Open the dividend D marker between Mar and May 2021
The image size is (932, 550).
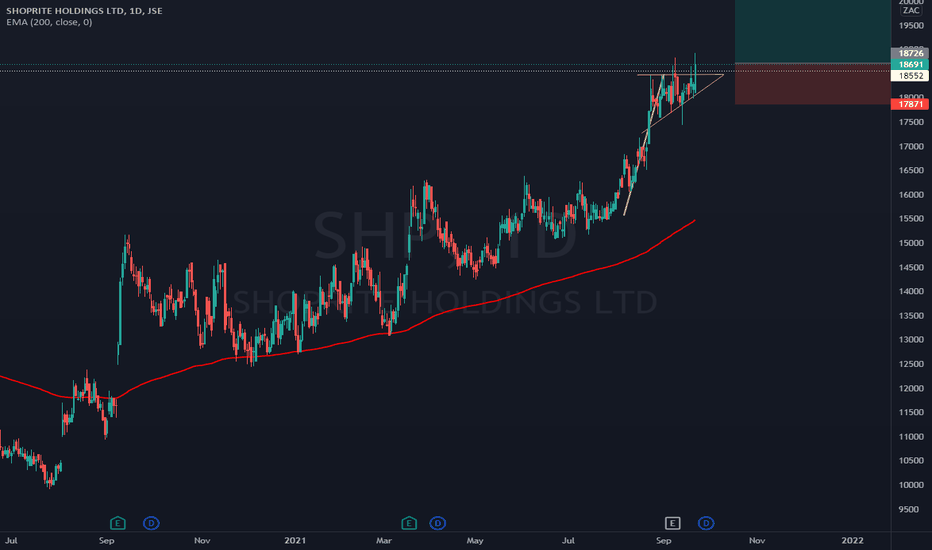click(437, 523)
